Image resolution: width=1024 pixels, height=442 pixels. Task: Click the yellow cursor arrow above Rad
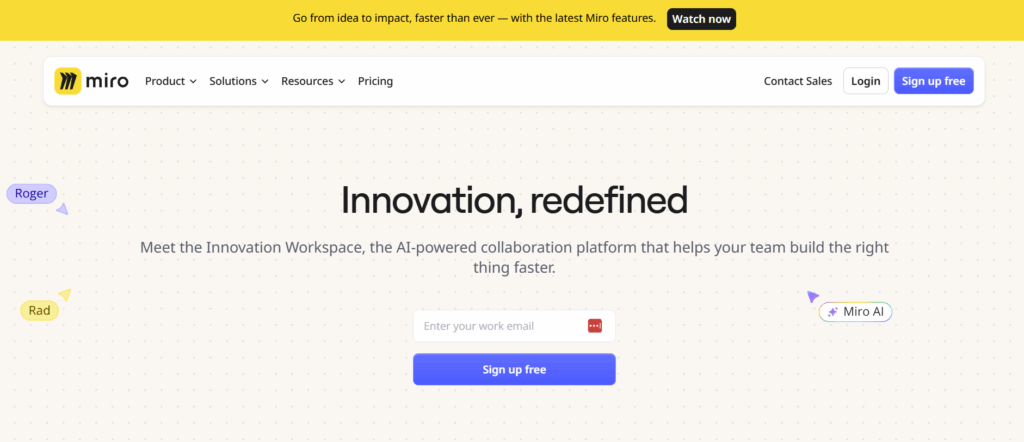pos(65,294)
